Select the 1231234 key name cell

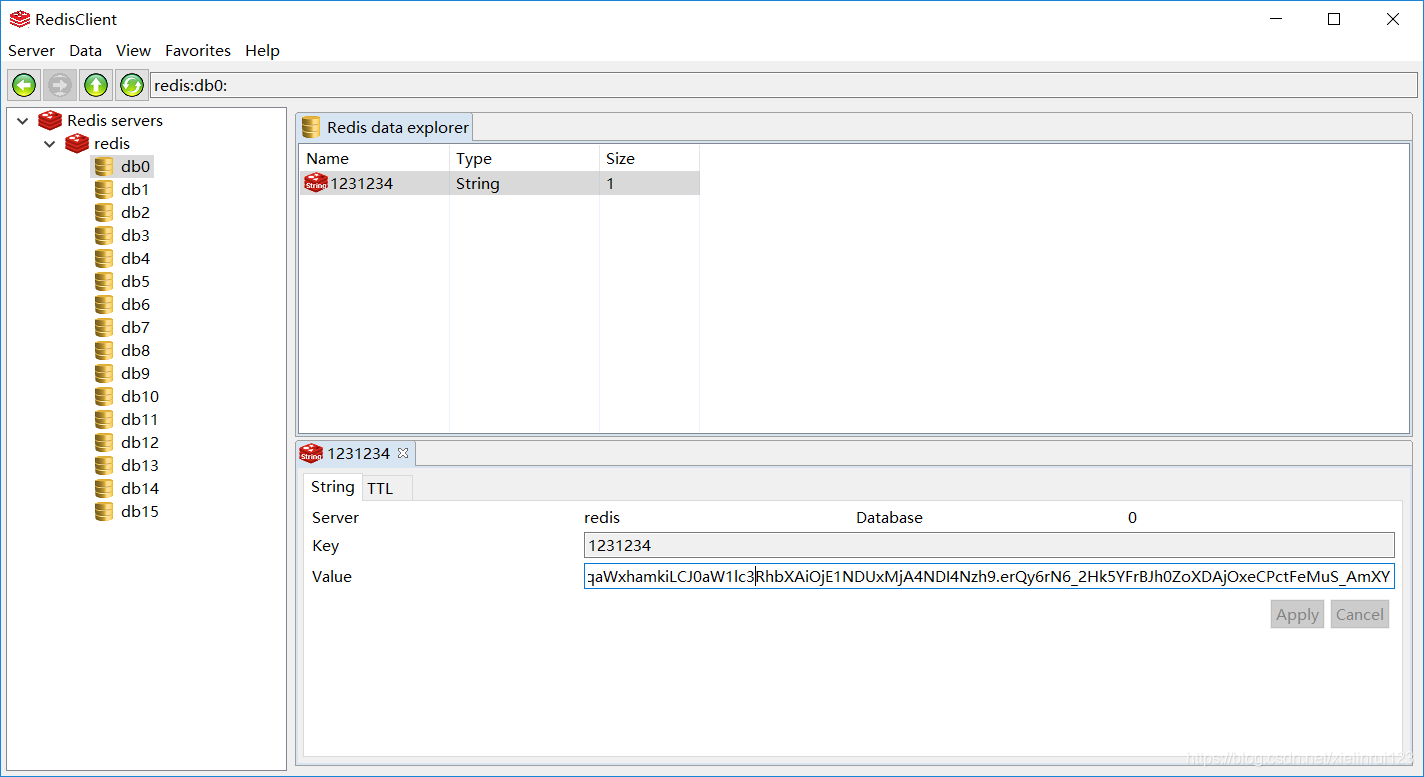pyautogui.click(x=361, y=183)
